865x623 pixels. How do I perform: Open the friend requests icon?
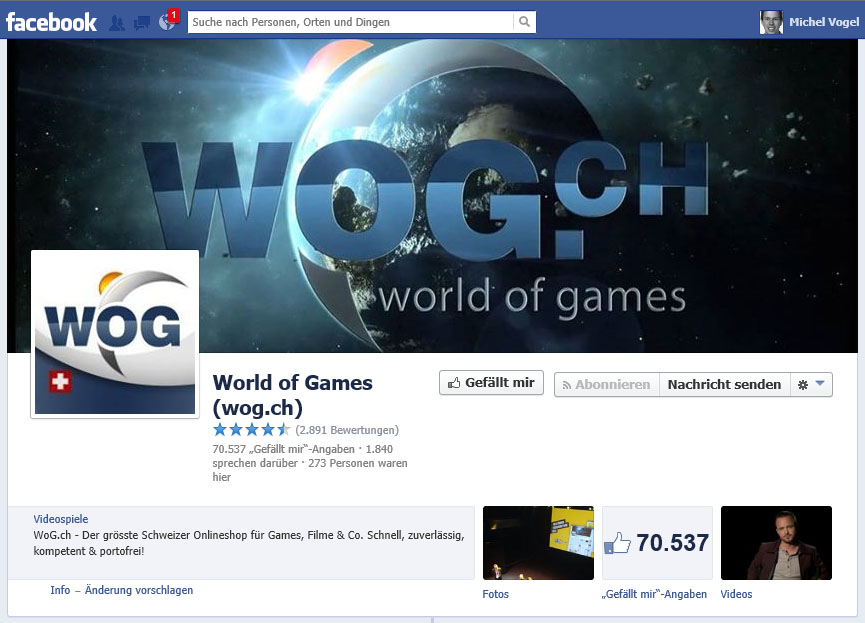(x=116, y=23)
